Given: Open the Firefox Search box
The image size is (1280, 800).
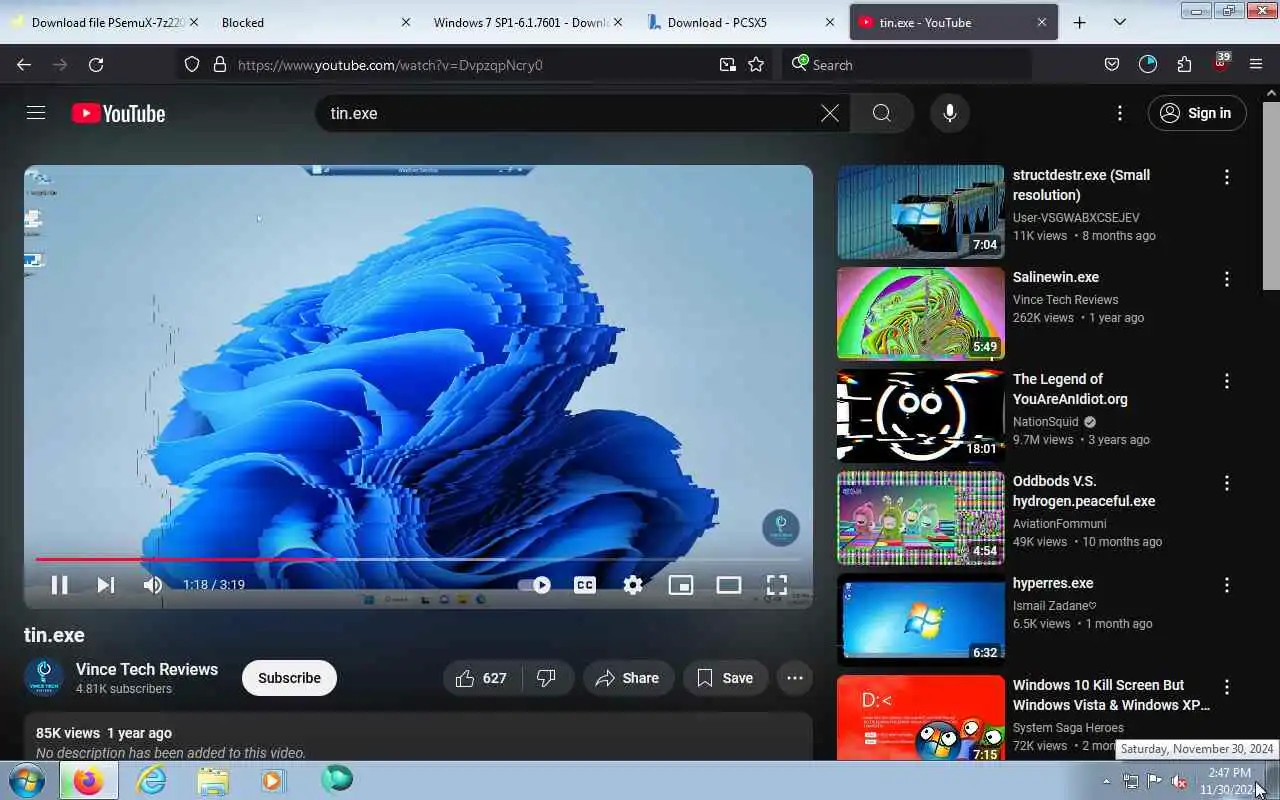Looking at the screenshot, I should pyautogui.click(x=906, y=65).
